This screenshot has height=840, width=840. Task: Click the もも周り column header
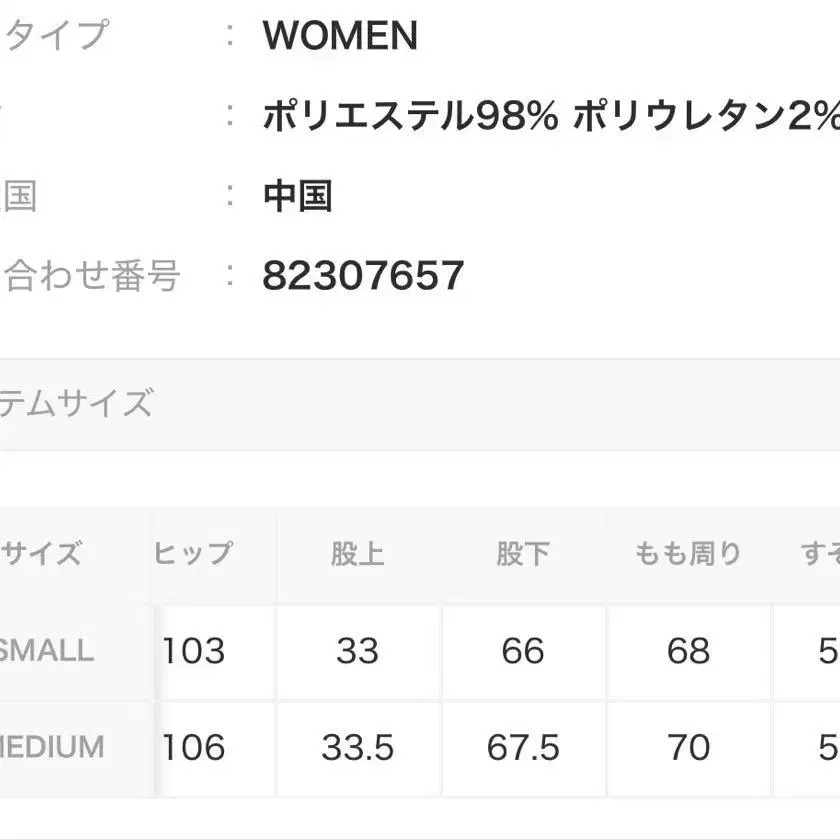pyautogui.click(x=688, y=553)
